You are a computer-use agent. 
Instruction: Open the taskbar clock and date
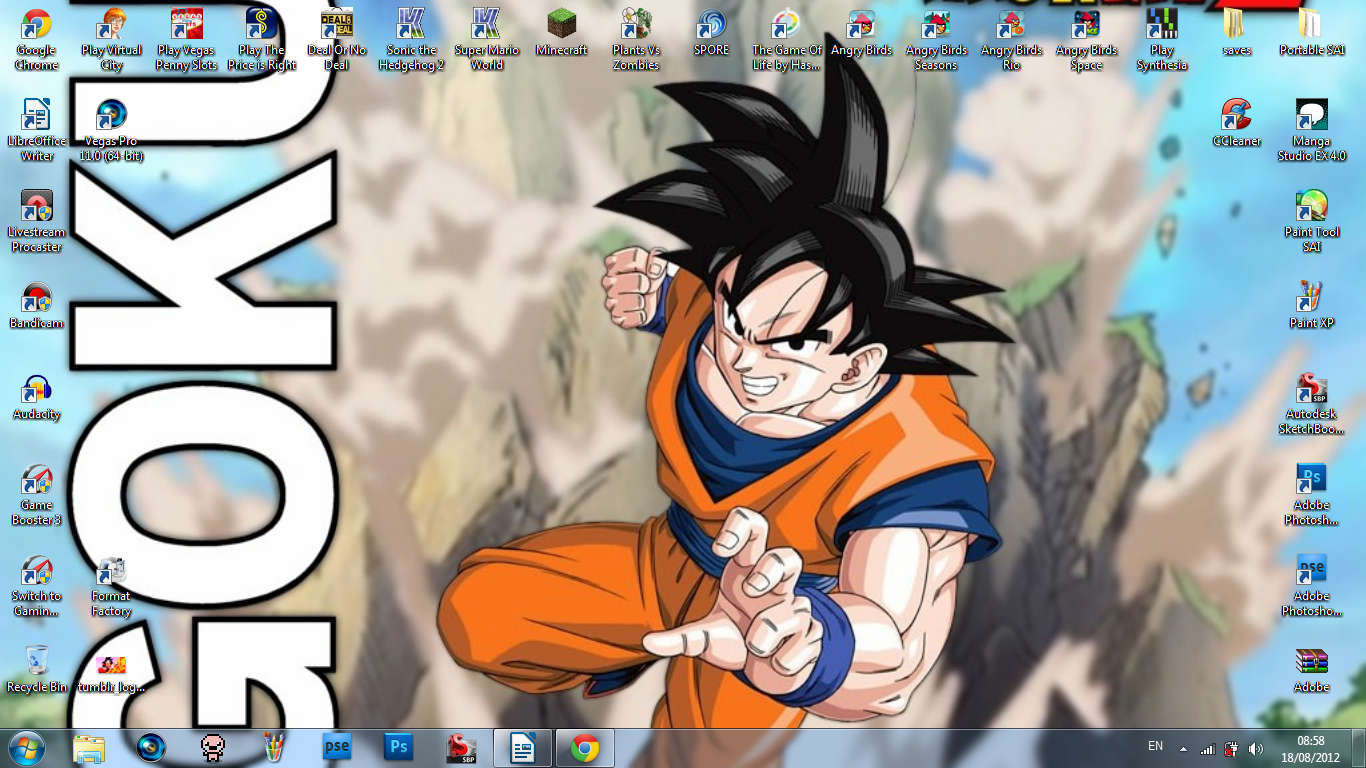[1310, 748]
